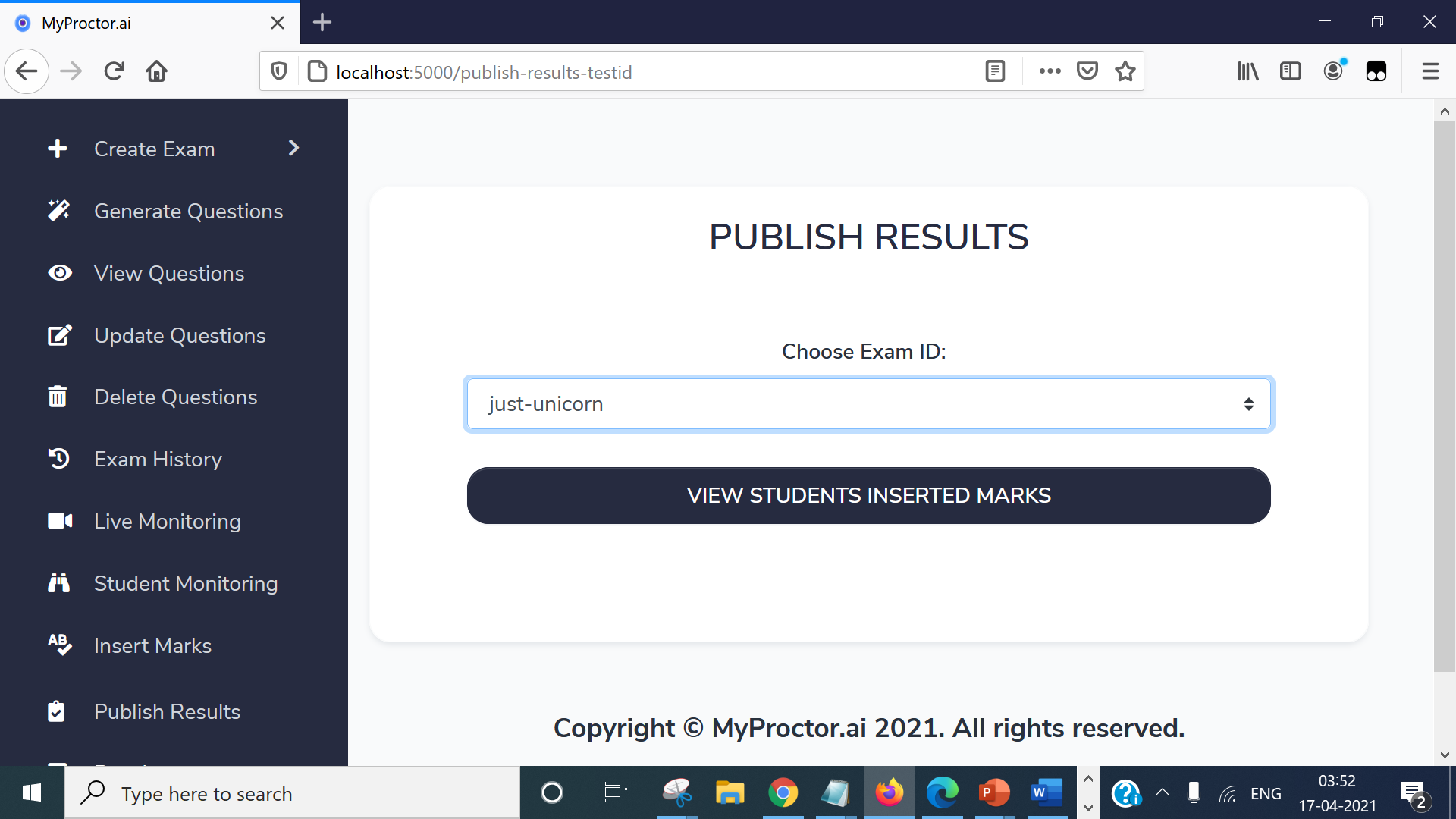Toggle the Firefox sidebars button
1456x819 pixels.
pyautogui.click(x=1290, y=71)
